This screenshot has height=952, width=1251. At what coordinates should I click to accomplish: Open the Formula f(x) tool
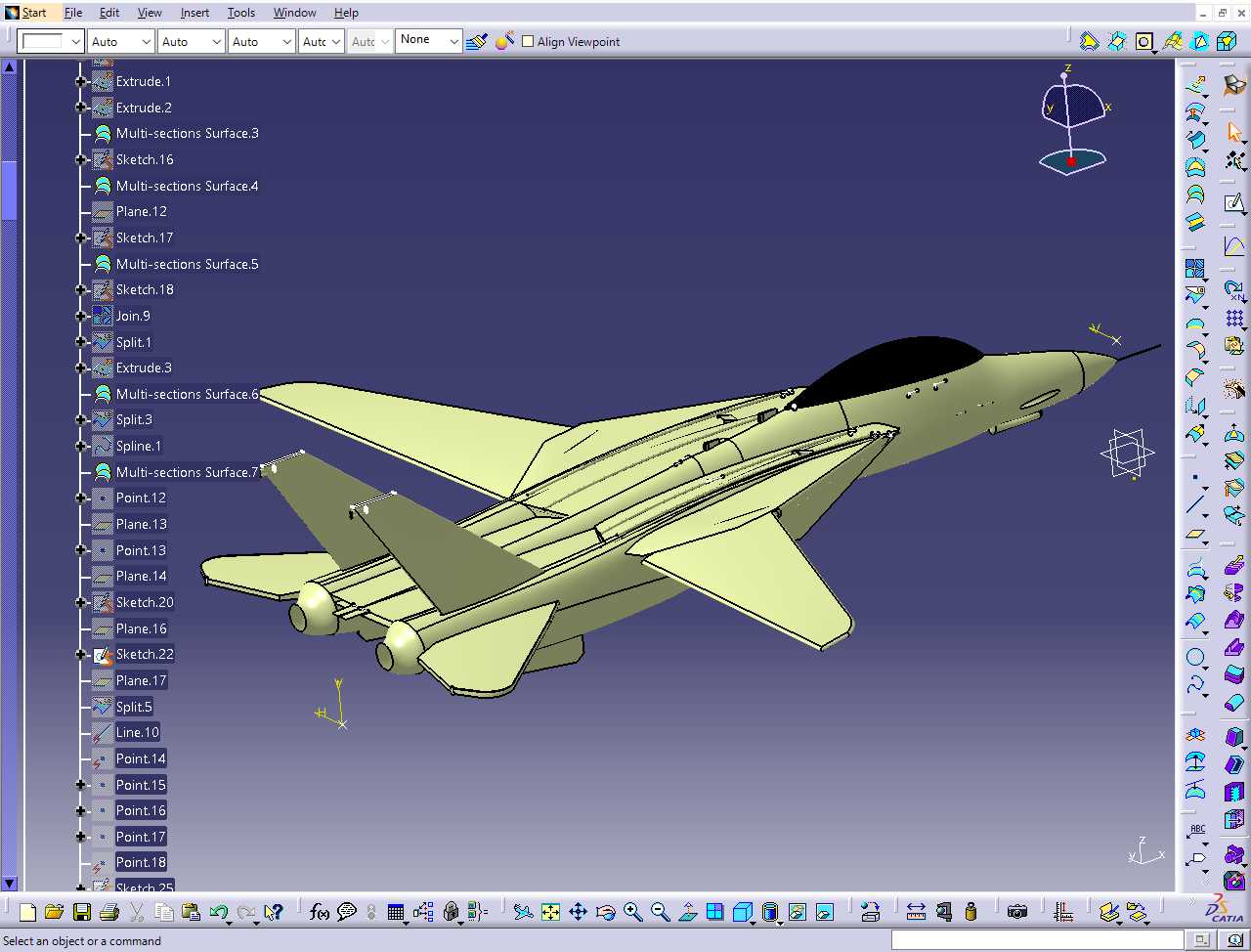[x=319, y=912]
